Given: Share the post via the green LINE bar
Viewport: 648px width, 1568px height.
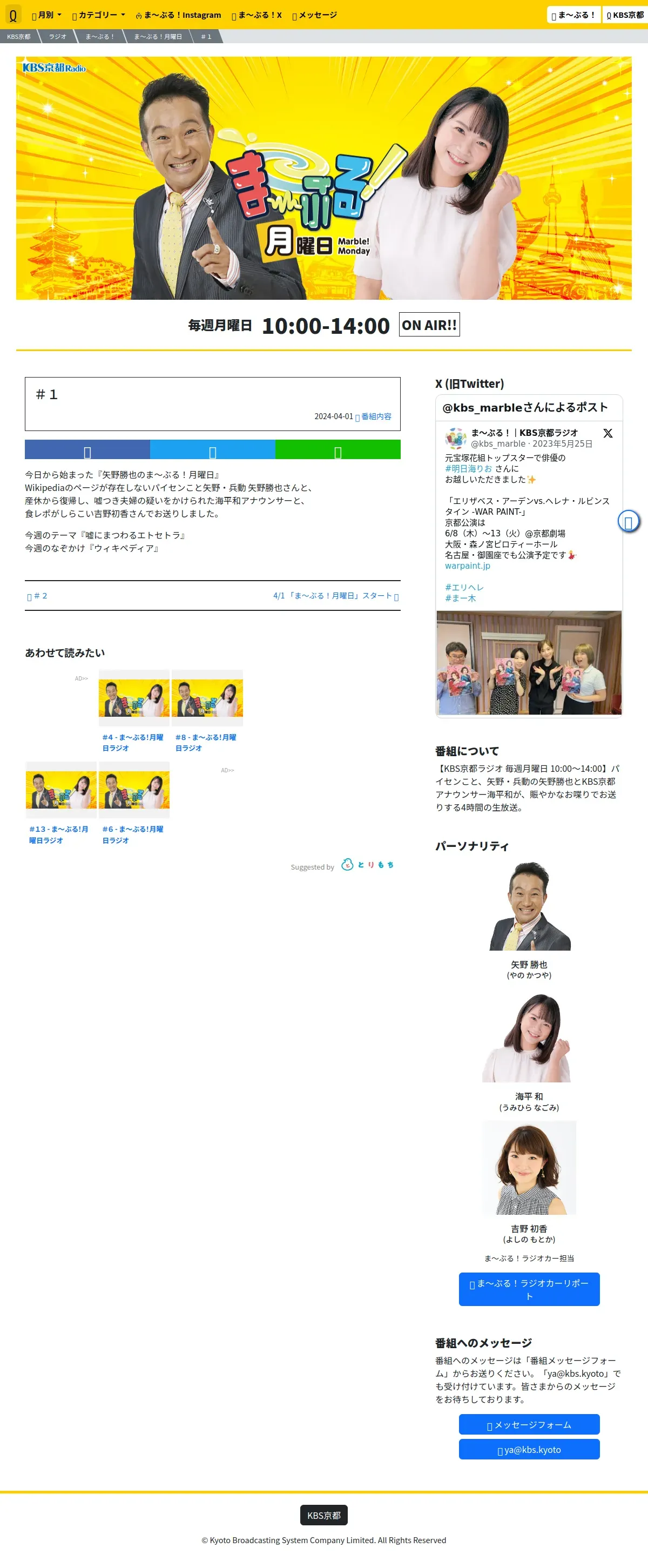Looking at the screenshot, I should click(337, 450).
